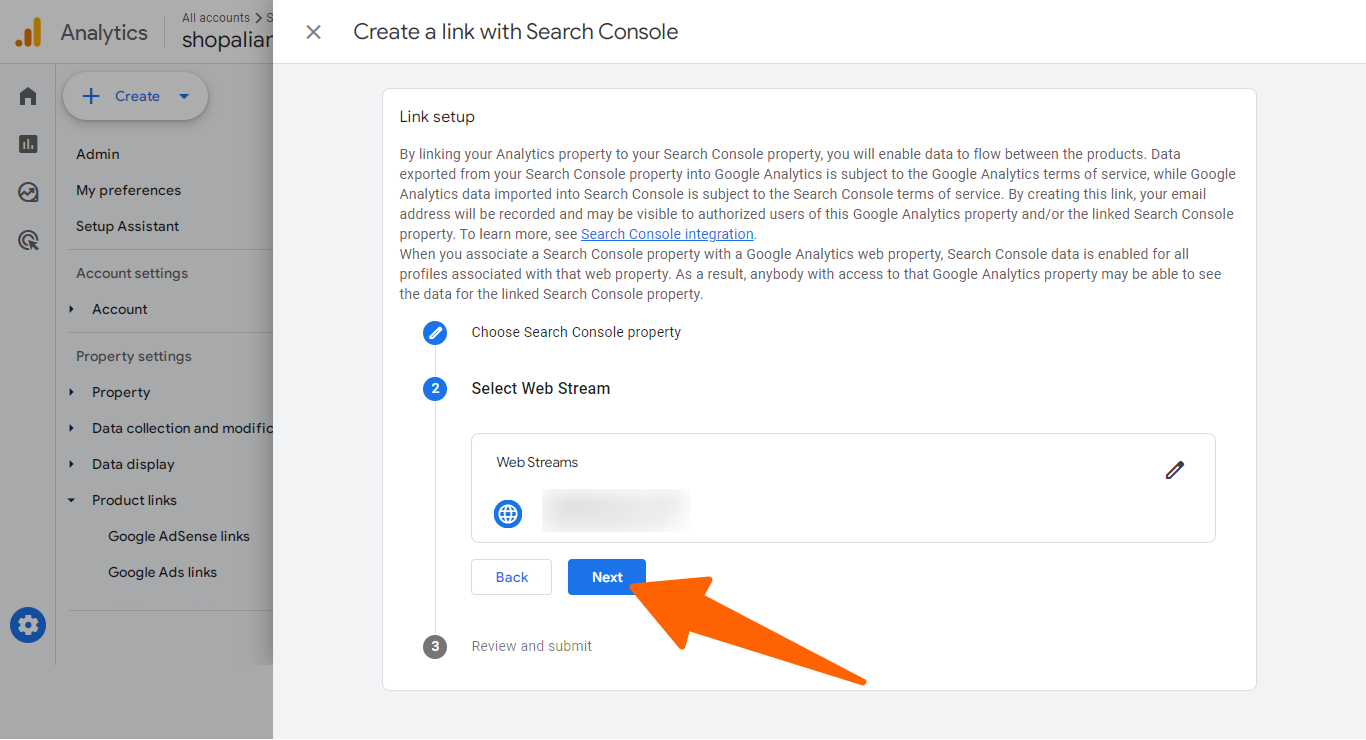
Task: Click the Back button
Action: [512, 577]
